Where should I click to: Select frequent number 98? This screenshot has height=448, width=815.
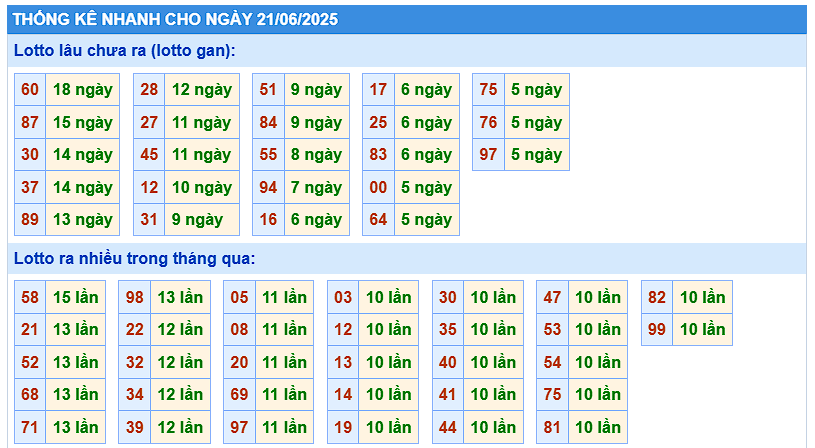click(135, 297)
